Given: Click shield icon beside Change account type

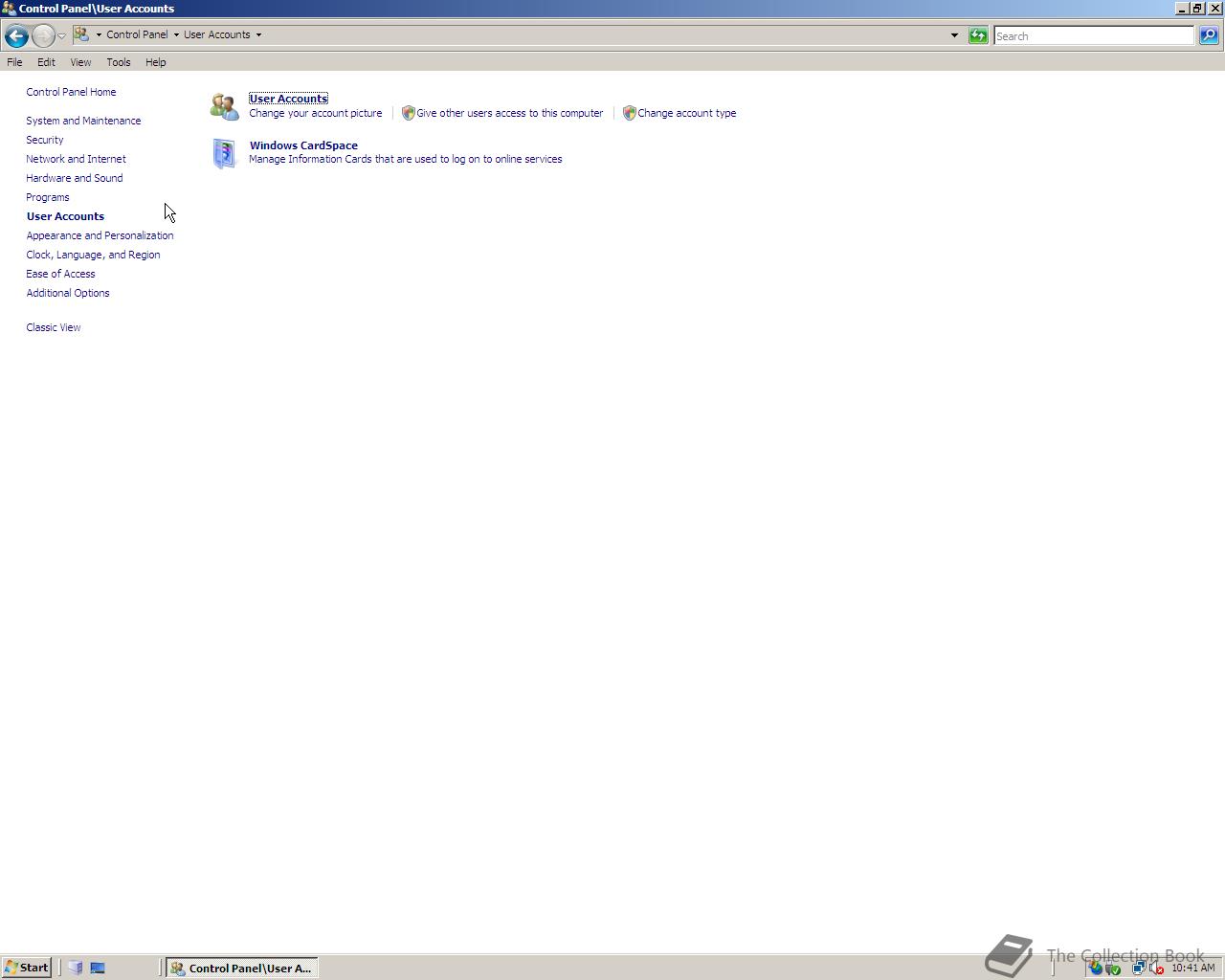Looking at the screenshot, I should pyautogui.click(x=630, y=113).
